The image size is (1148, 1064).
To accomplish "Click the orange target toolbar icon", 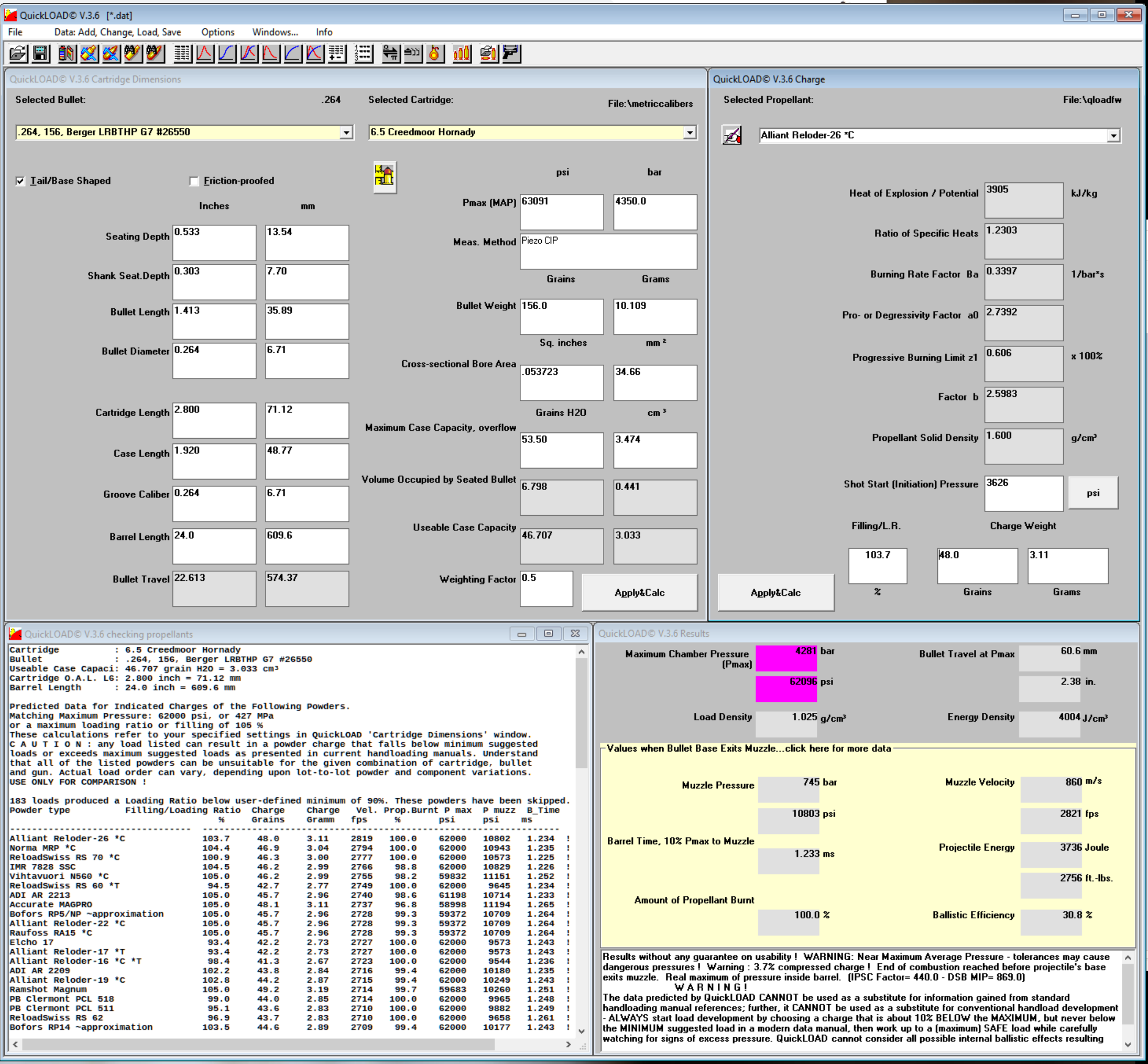I will pos(434,53).
